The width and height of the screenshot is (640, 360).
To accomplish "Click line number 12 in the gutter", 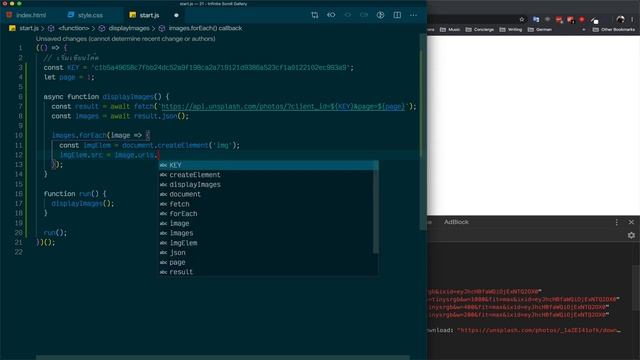I will (19, 155).
